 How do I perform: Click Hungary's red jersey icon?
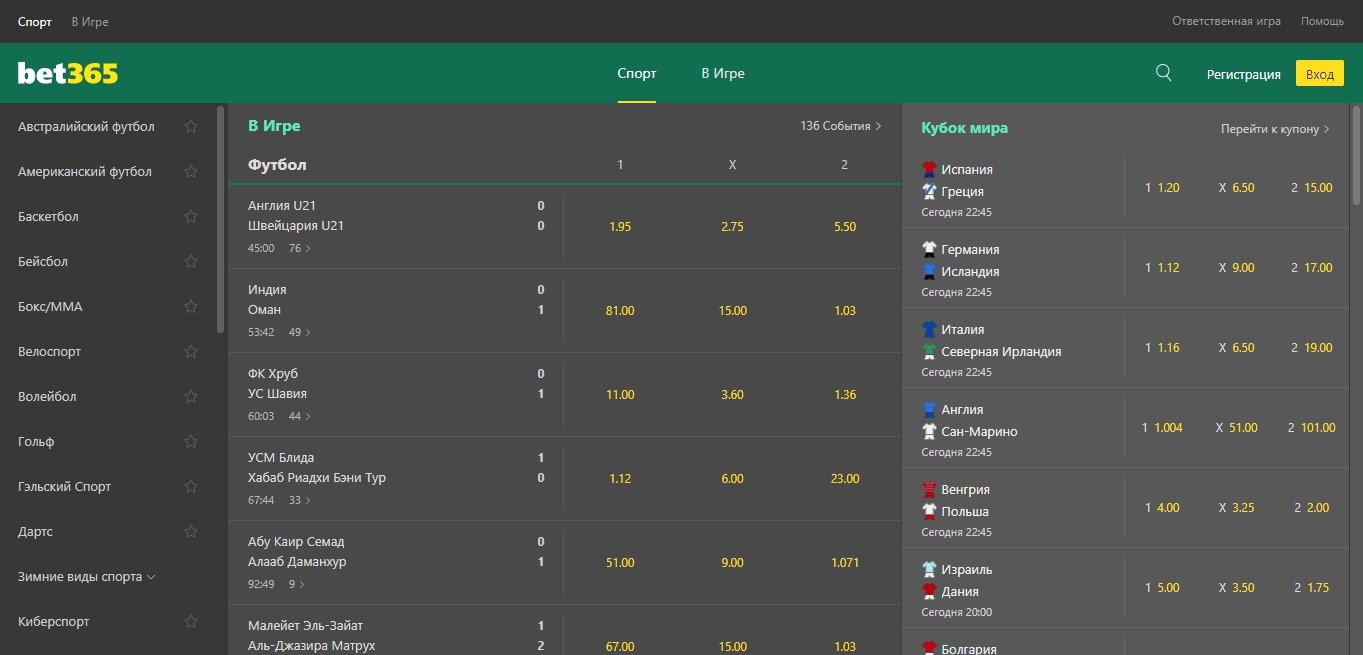tap(929, 490)
